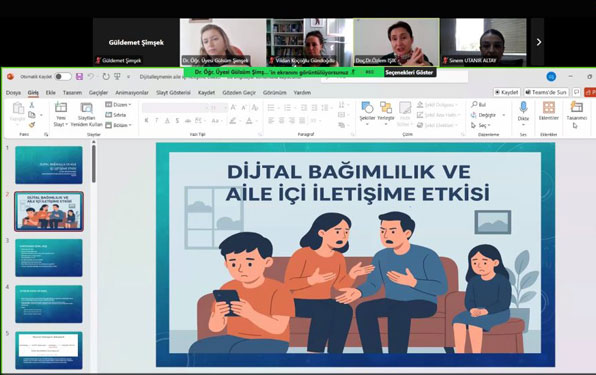Expand the Düzen layout dropdown
Viewport: 596px width, 375px height.
tap(118, 104)
